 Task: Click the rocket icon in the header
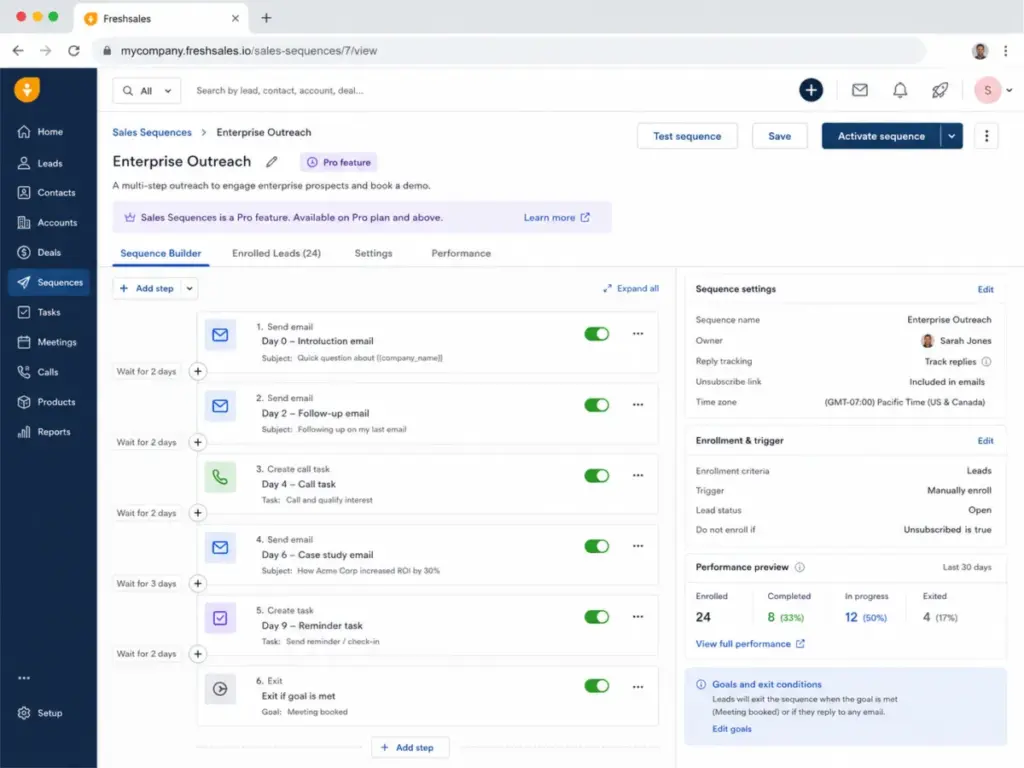pyautogui.click(x=940, y=90)
